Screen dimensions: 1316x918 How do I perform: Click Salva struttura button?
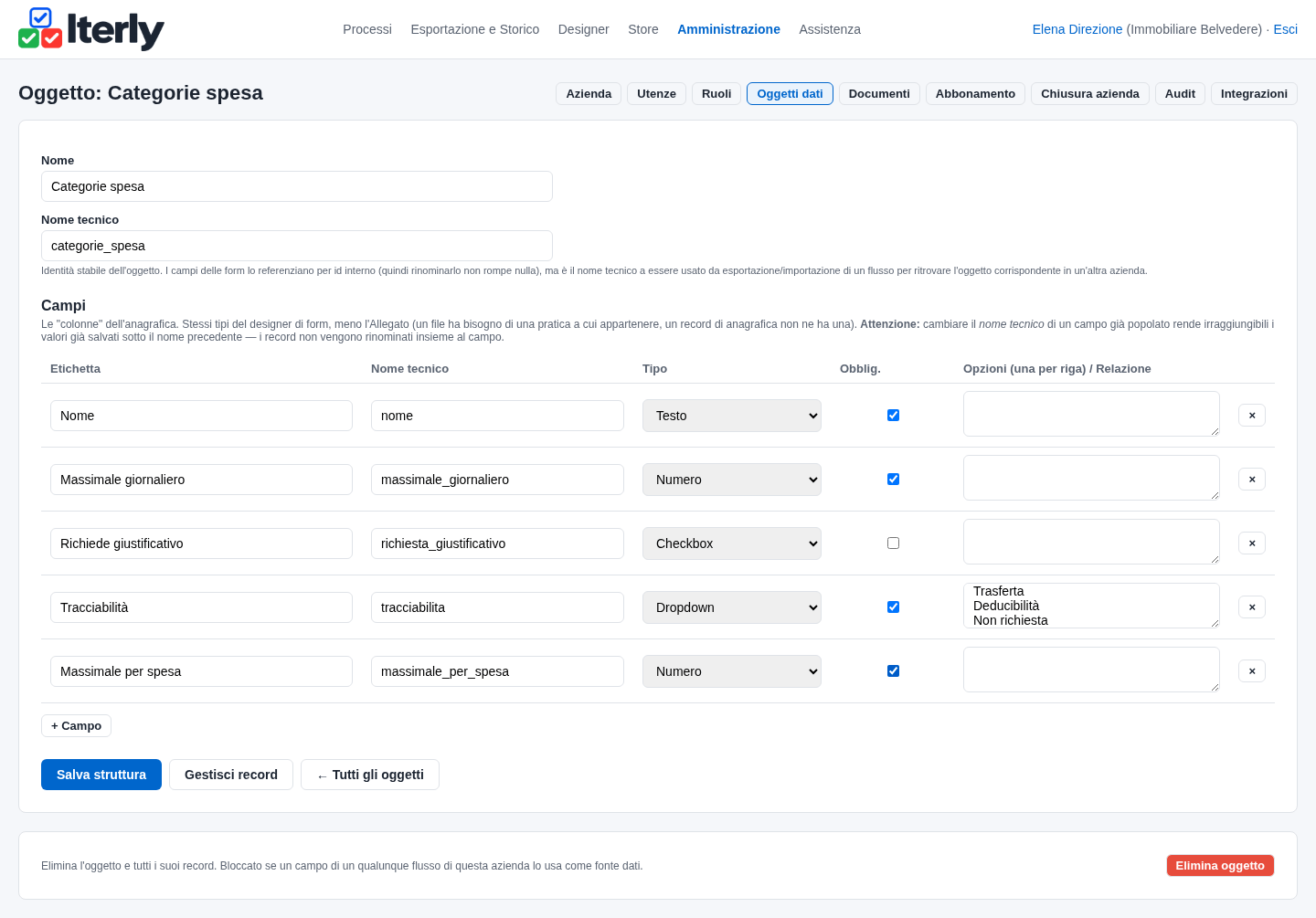pos(101,775)
